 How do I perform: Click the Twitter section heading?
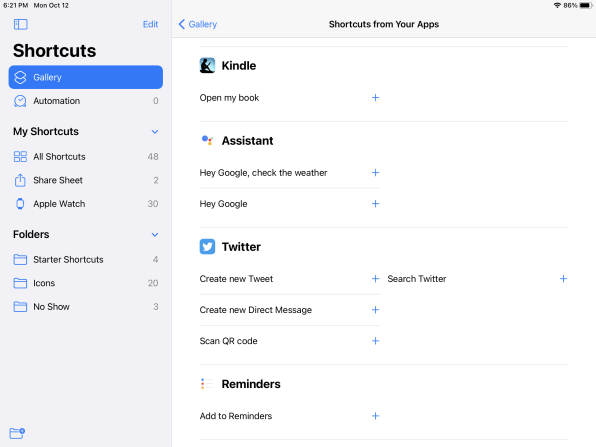(241, 247)
